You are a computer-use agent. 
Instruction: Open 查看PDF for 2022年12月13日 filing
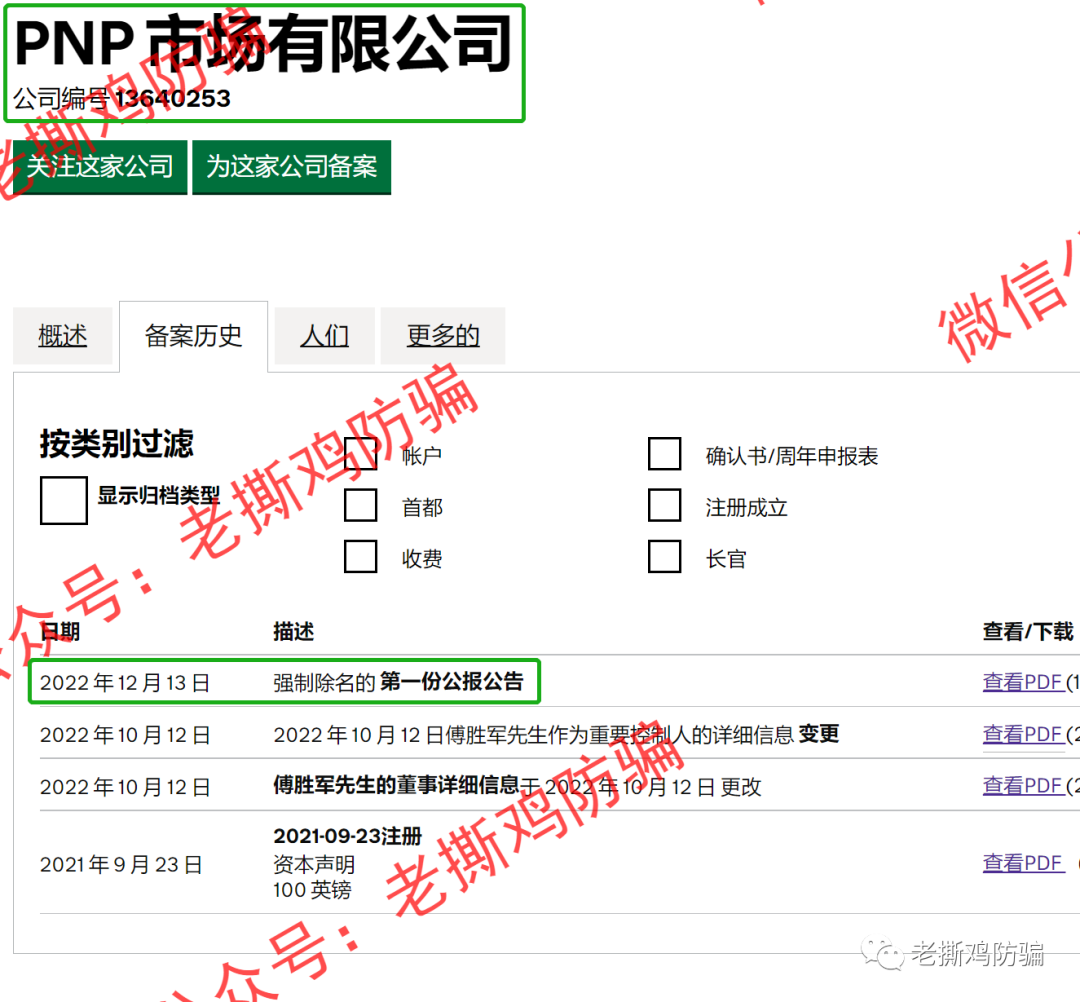(x=1024, y=682)
